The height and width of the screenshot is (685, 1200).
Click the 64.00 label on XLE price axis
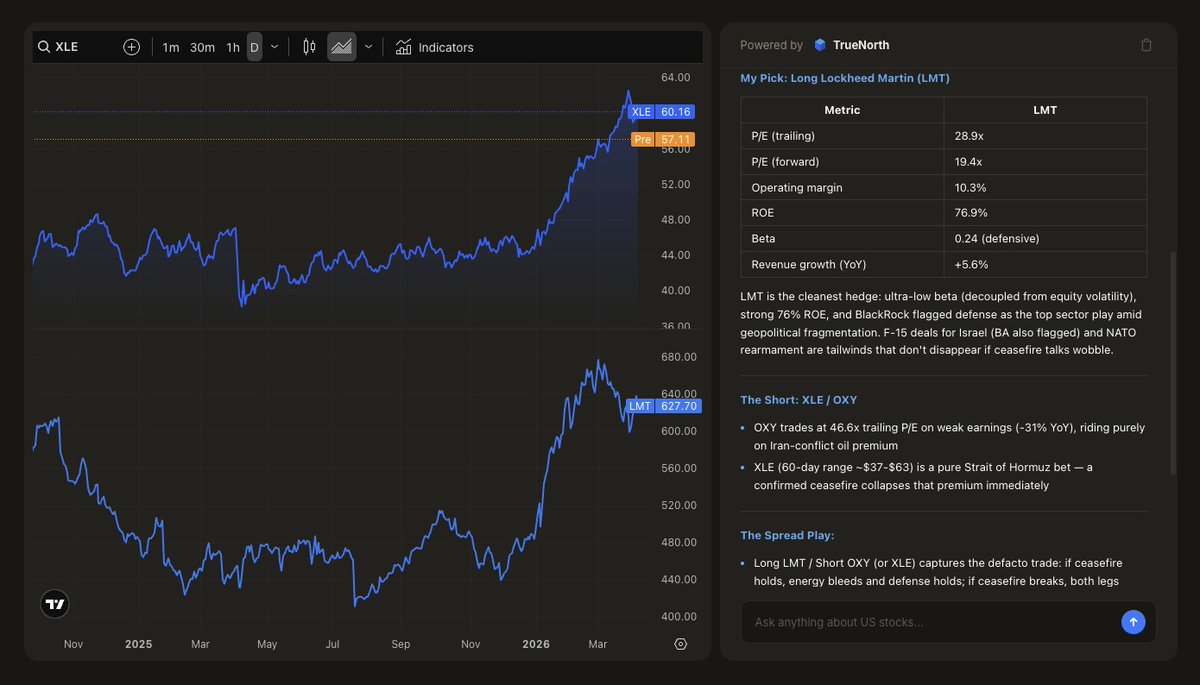[x=676, y=77]
